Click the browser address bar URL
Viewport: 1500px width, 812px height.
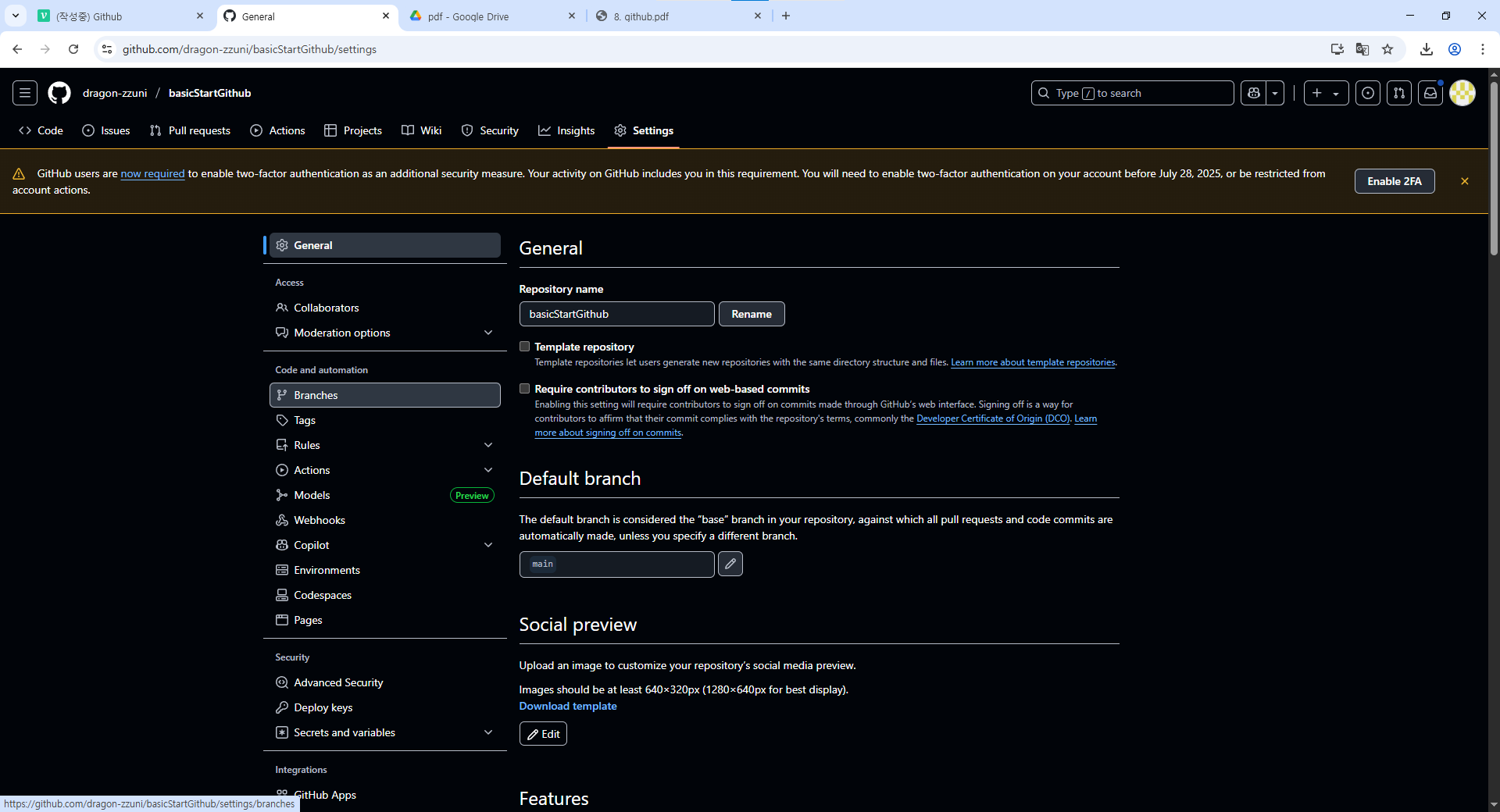click(249, 49)
